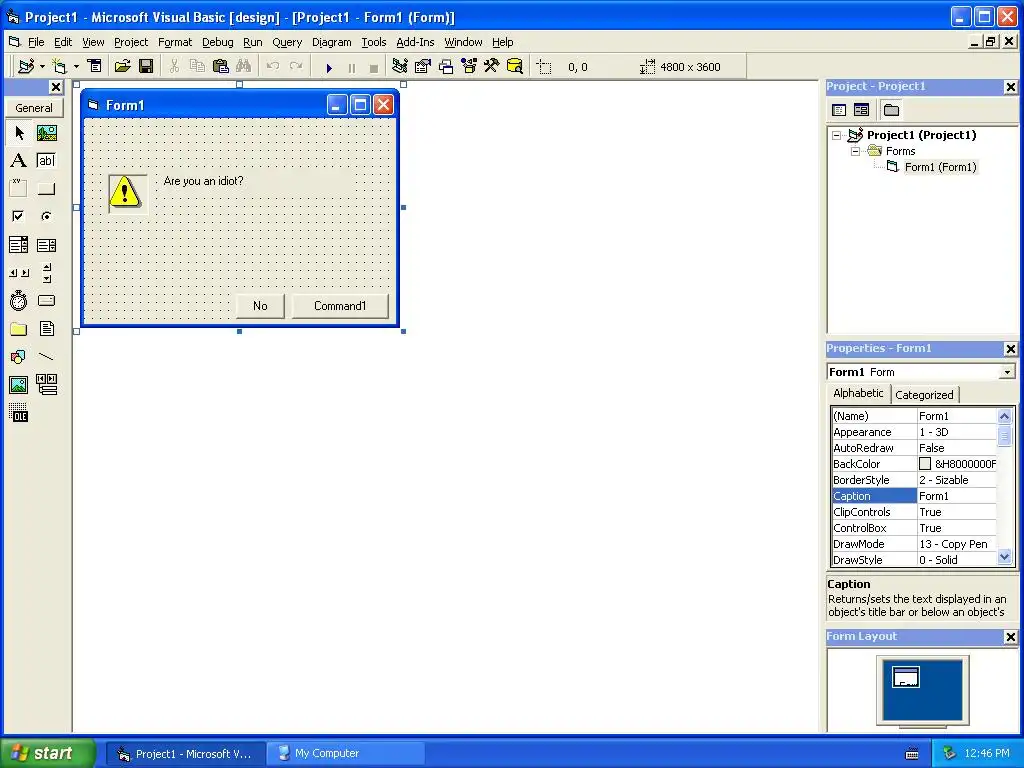Image resolution: width=1024 pixels, height=768 pixels.
Task: Select the Label control tool
Action: tap(19, 161)
